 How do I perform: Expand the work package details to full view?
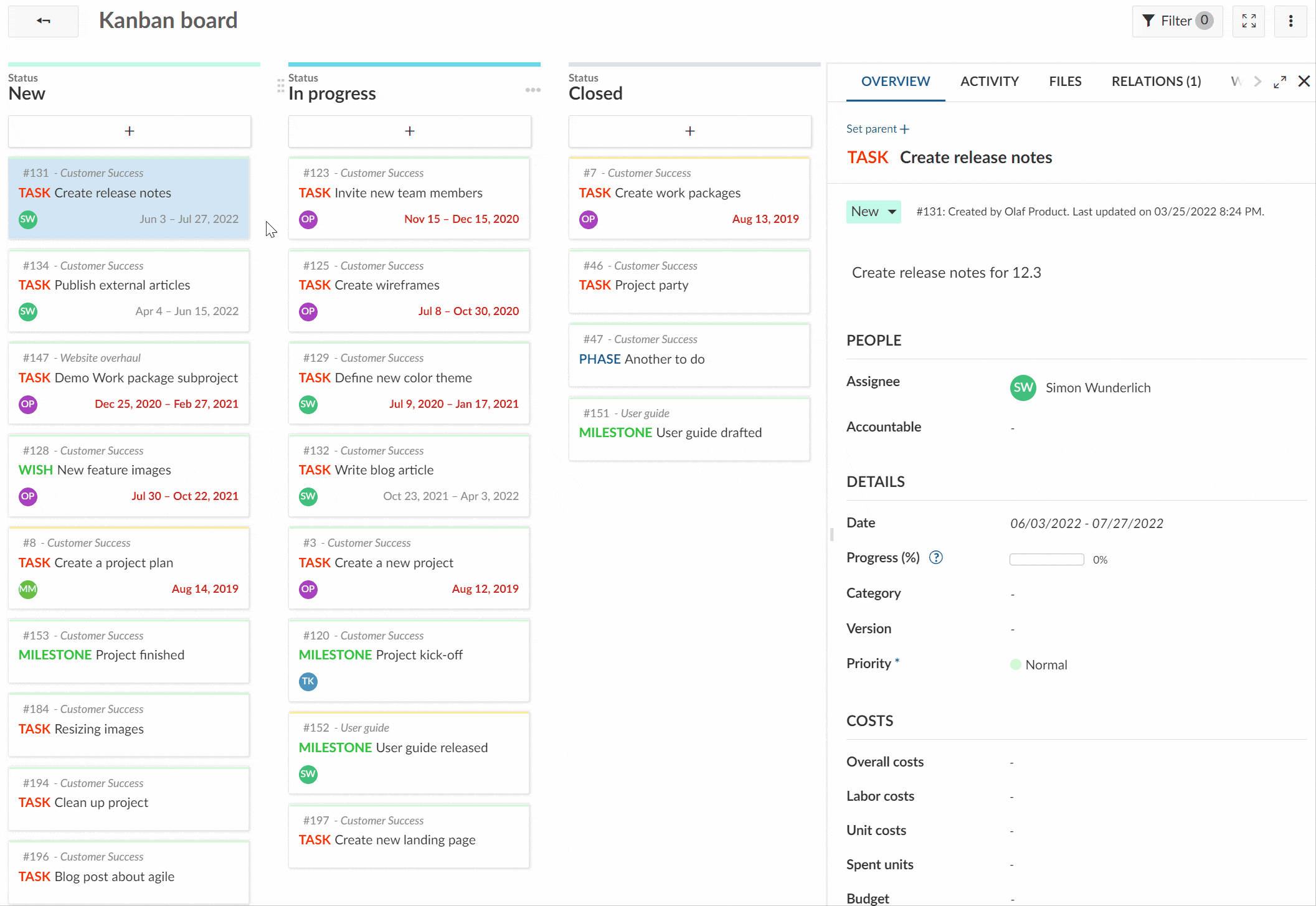[1280, 81]
